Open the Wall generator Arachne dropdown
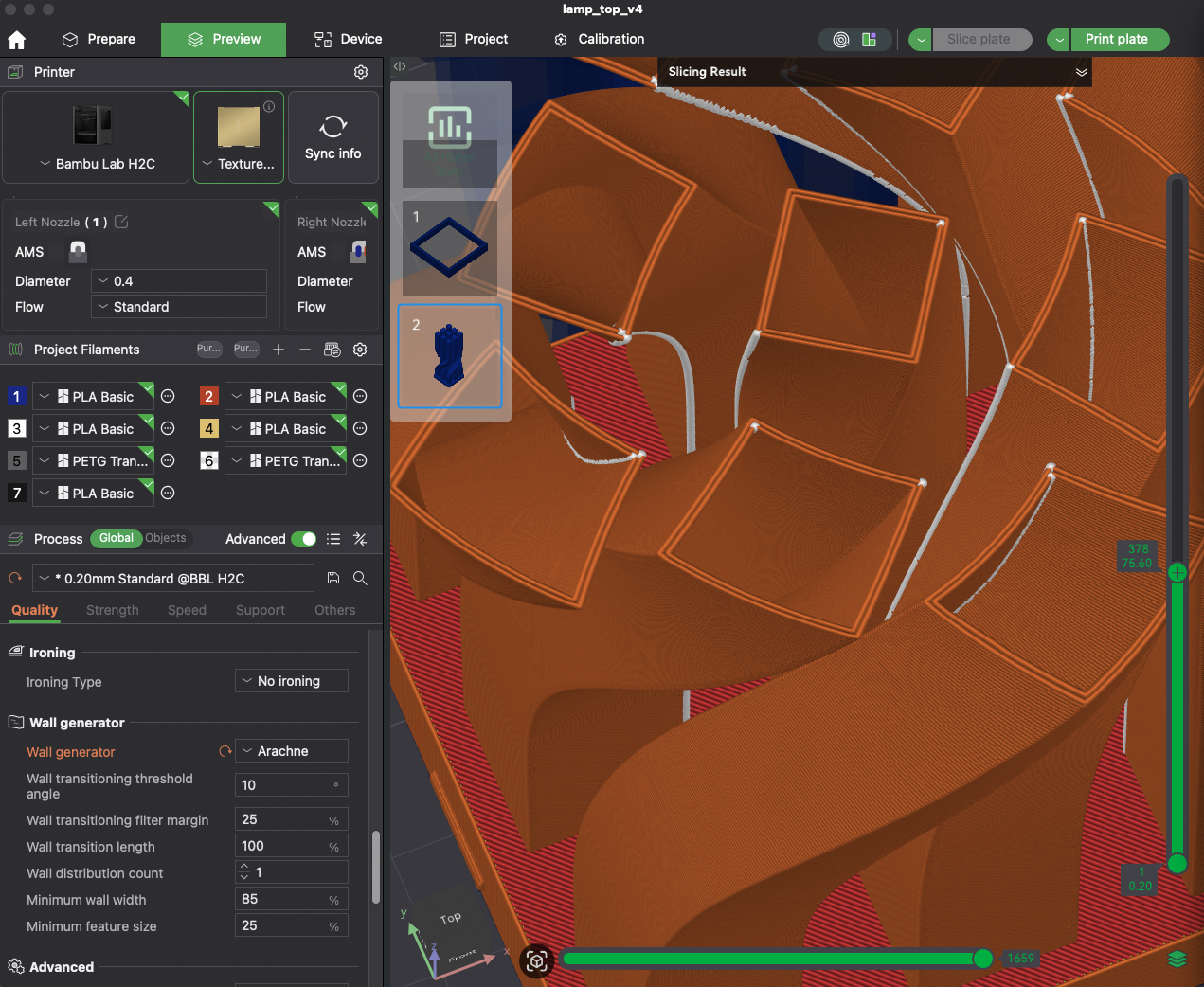The image size is (1204, 987). click(291, 750)
